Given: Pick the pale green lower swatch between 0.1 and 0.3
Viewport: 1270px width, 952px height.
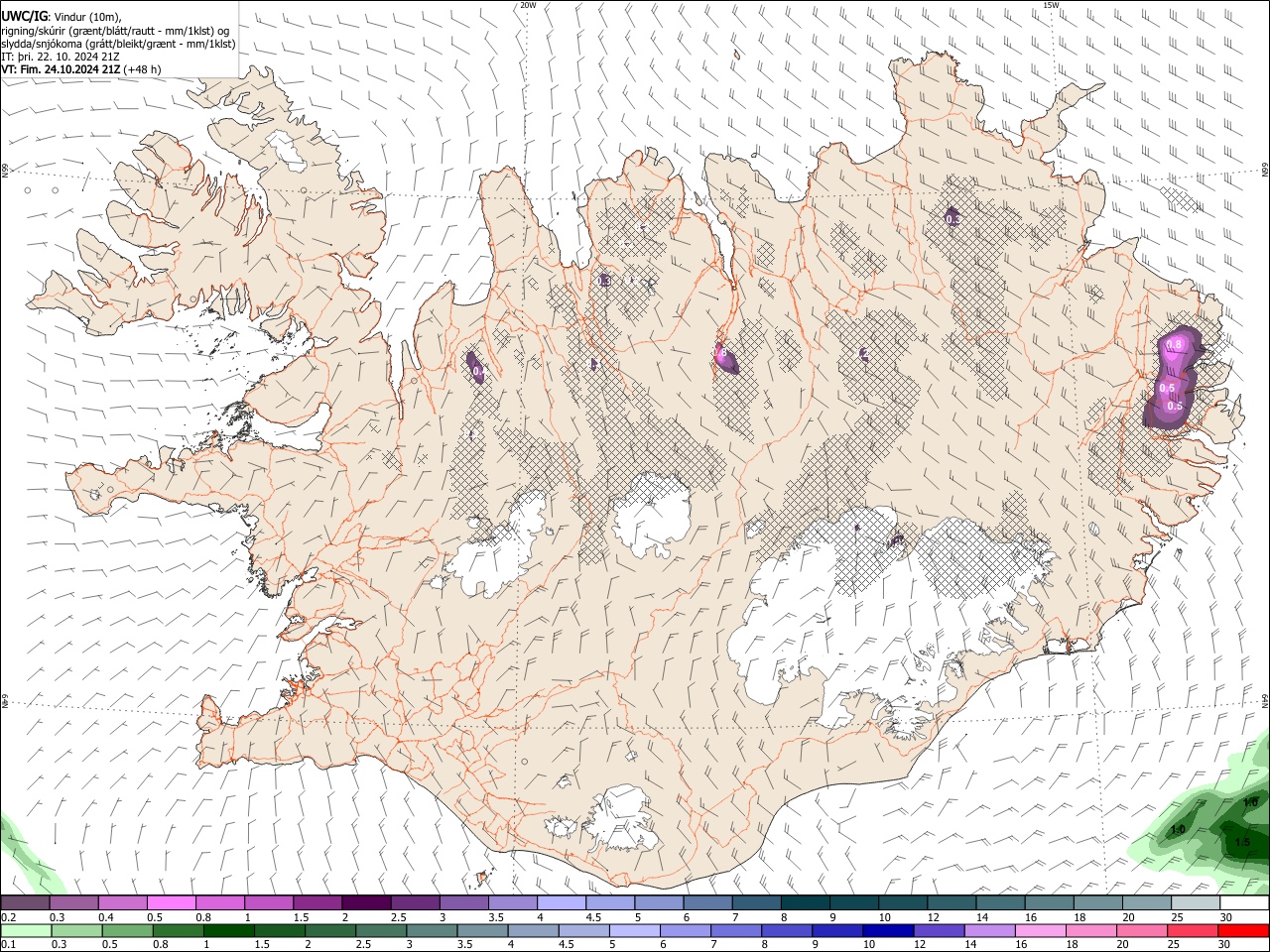Looking at the screenshot, I should (x=26, y=930).
